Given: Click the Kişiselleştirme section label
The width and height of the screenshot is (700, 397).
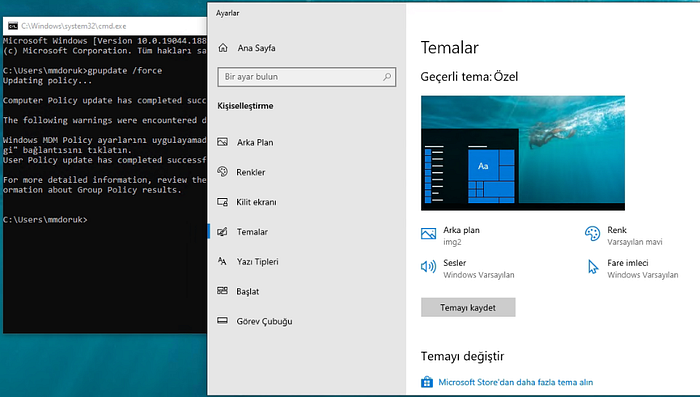Looking at the screenshot, I should [x=245, y=106].
